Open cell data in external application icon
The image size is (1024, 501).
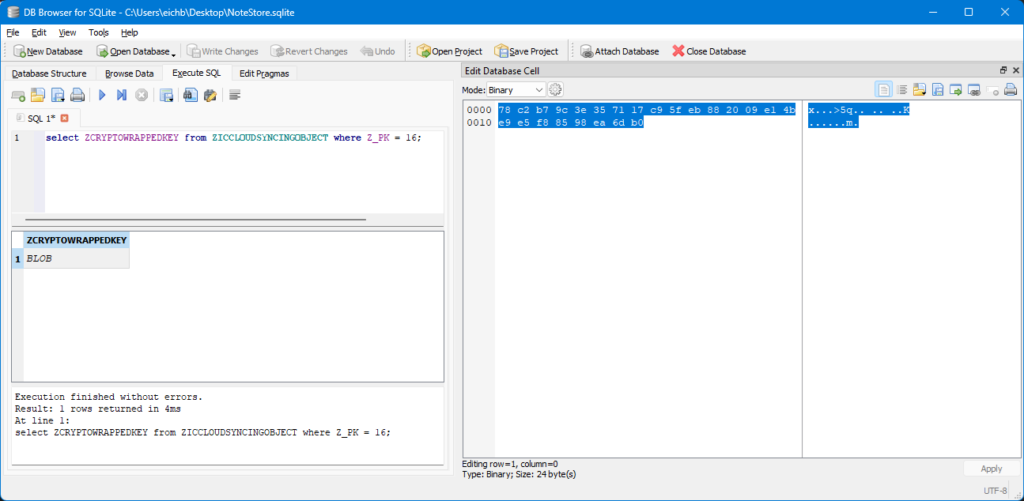pyautogui.click(x=956, y=90)
